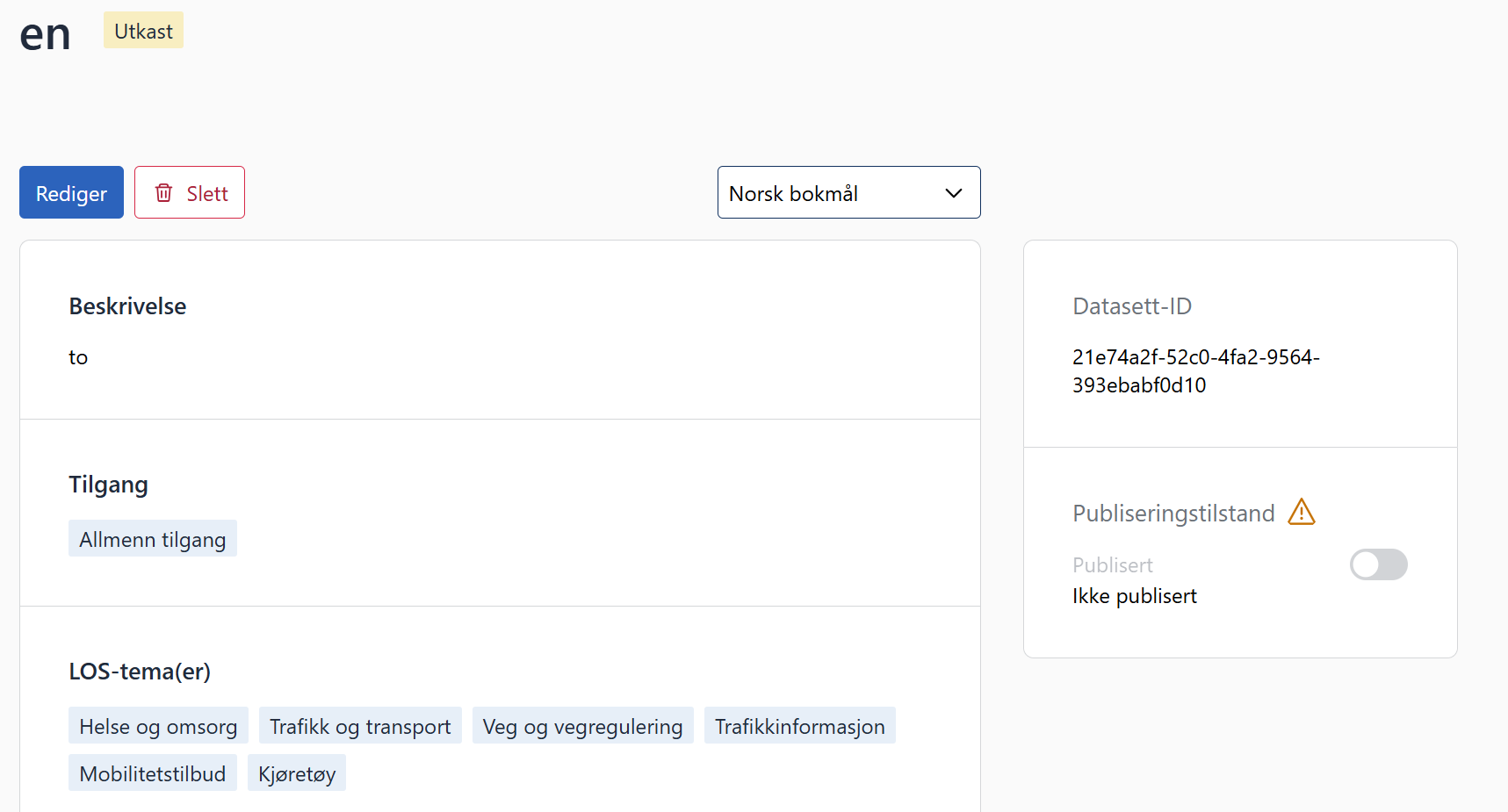
Task: Click the Beskrivelse section heading
Action: tap(127, 306)
